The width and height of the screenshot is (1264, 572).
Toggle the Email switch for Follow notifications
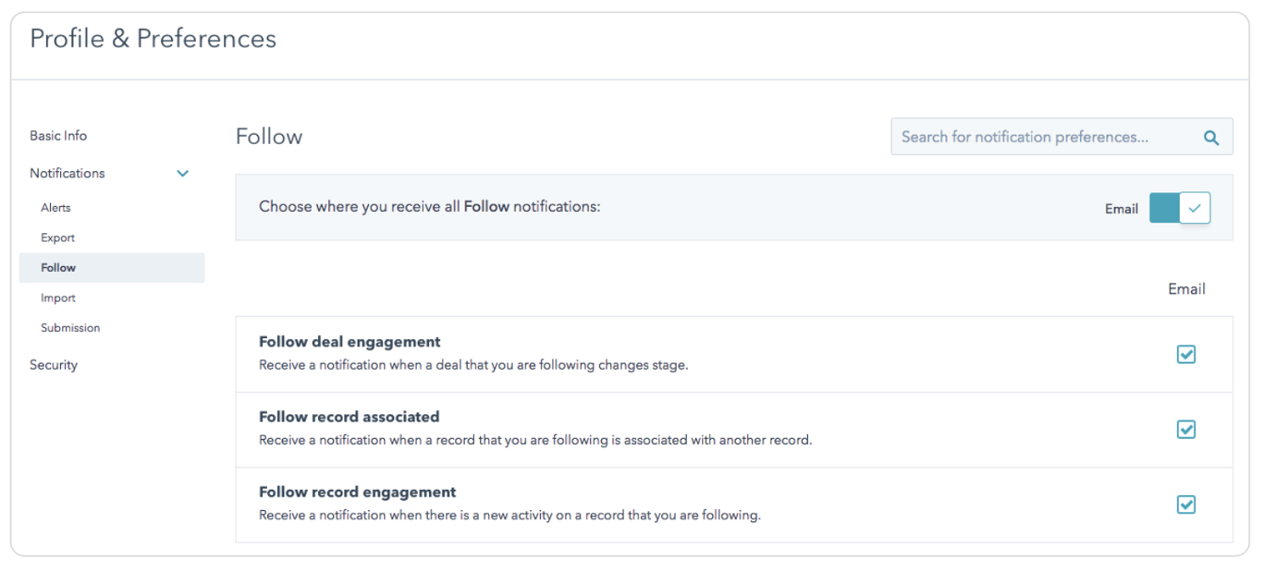tap(1180, 208)
